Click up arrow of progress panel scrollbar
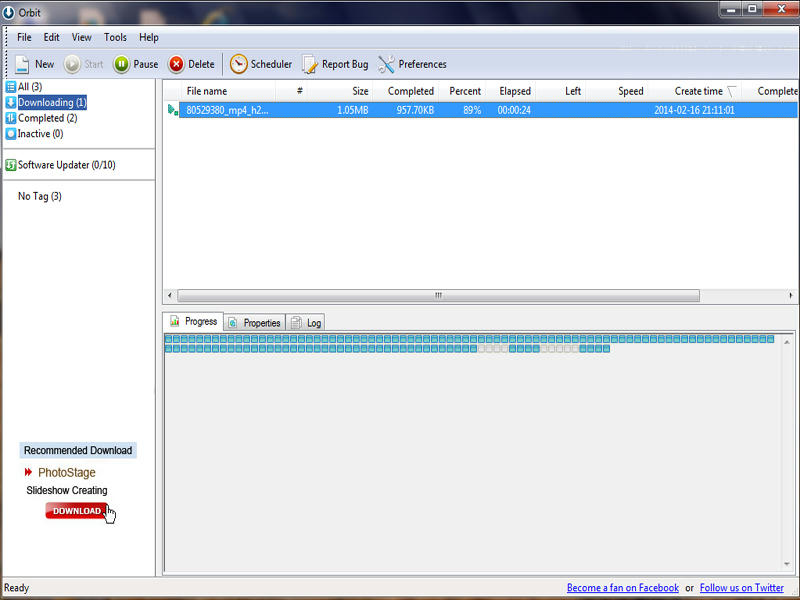800x600 pixels. [x=787, y=342]
